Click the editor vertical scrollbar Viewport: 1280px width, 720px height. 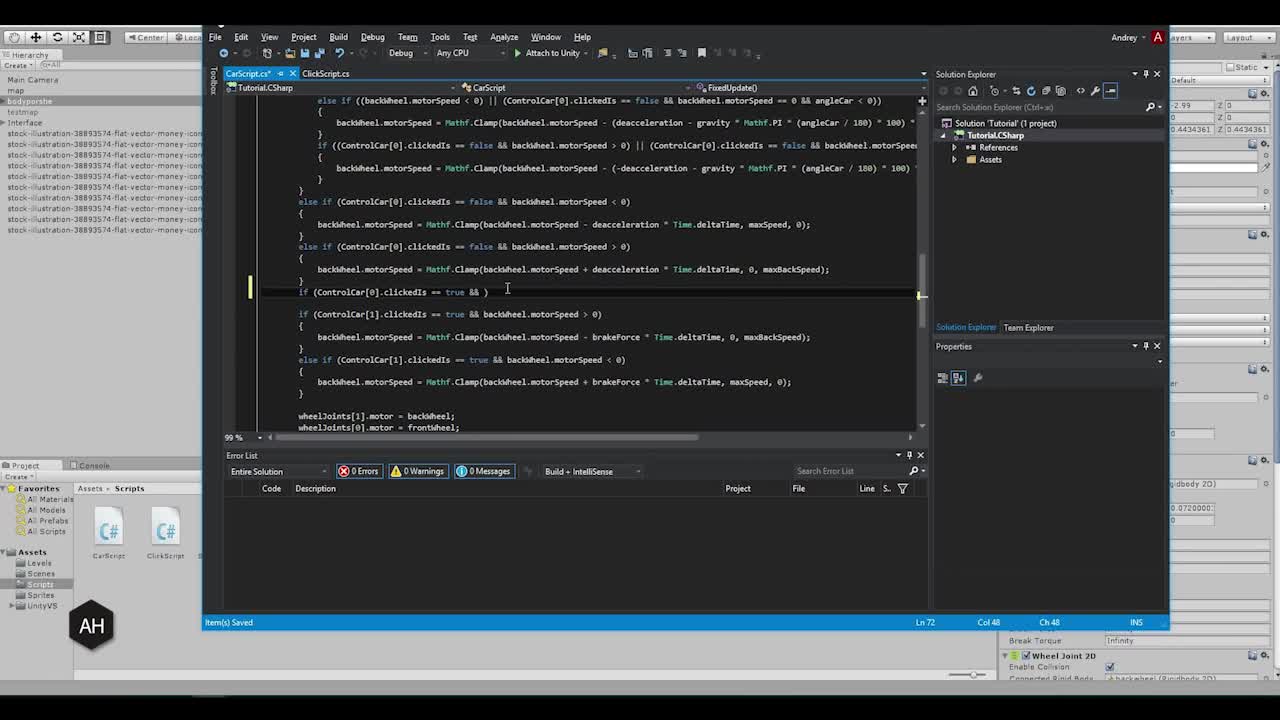pos(921,265)
